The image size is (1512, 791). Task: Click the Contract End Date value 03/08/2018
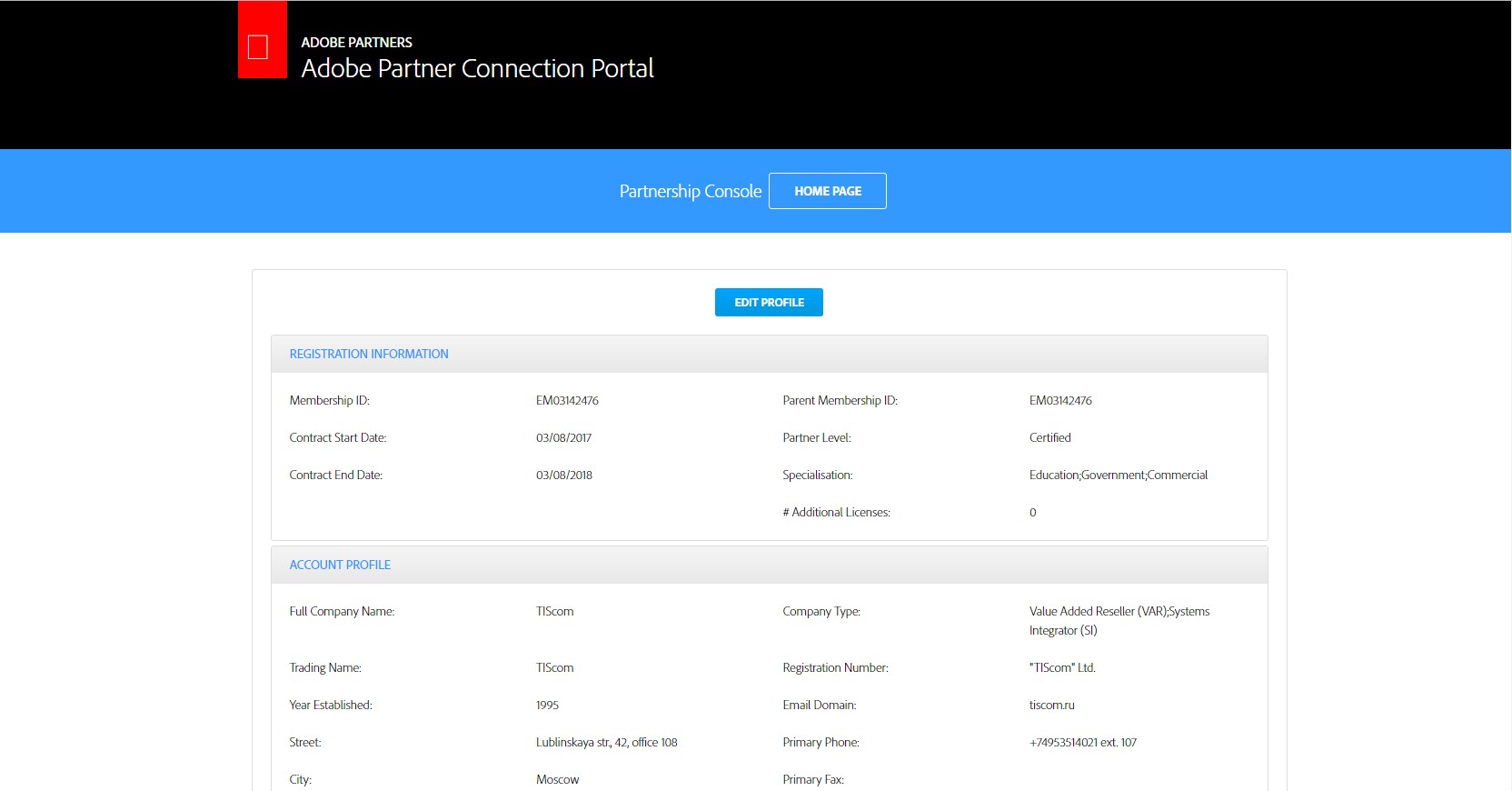pyautogui.click(x=564, y=475)
